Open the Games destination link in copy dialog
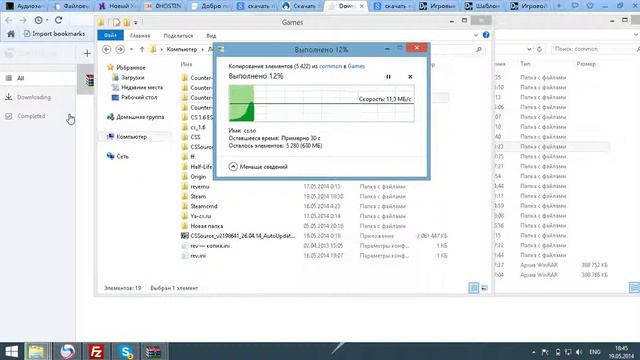This screenshot has height=360, width=640. click(356, 66)
